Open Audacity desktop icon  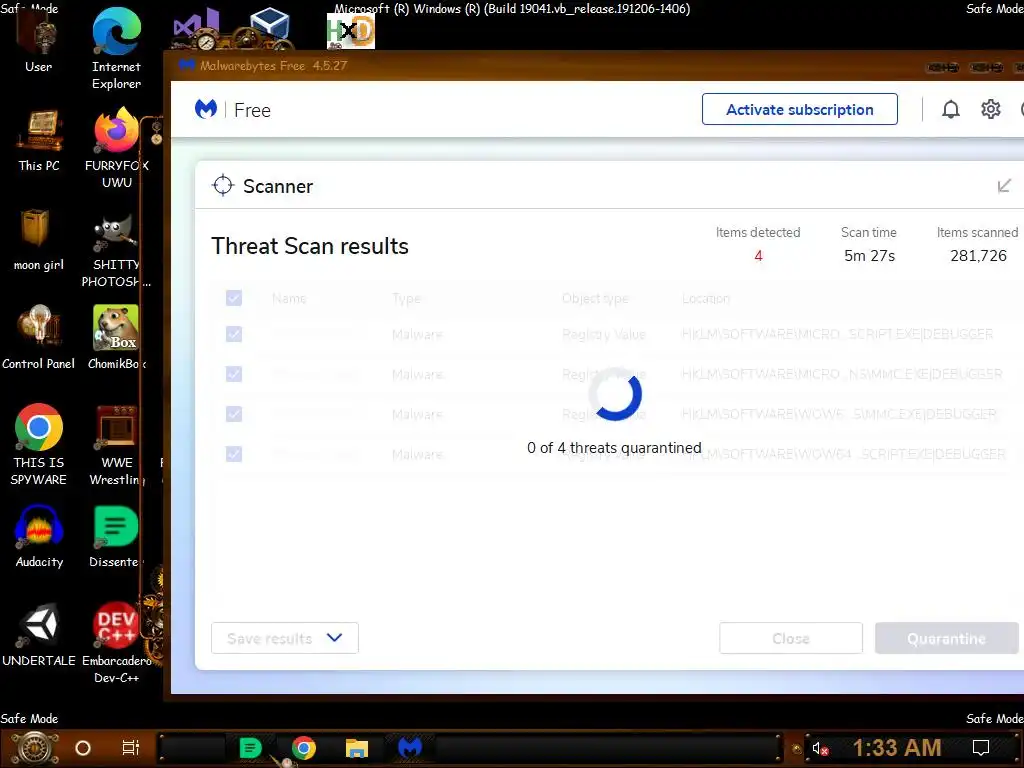(39, 537)
